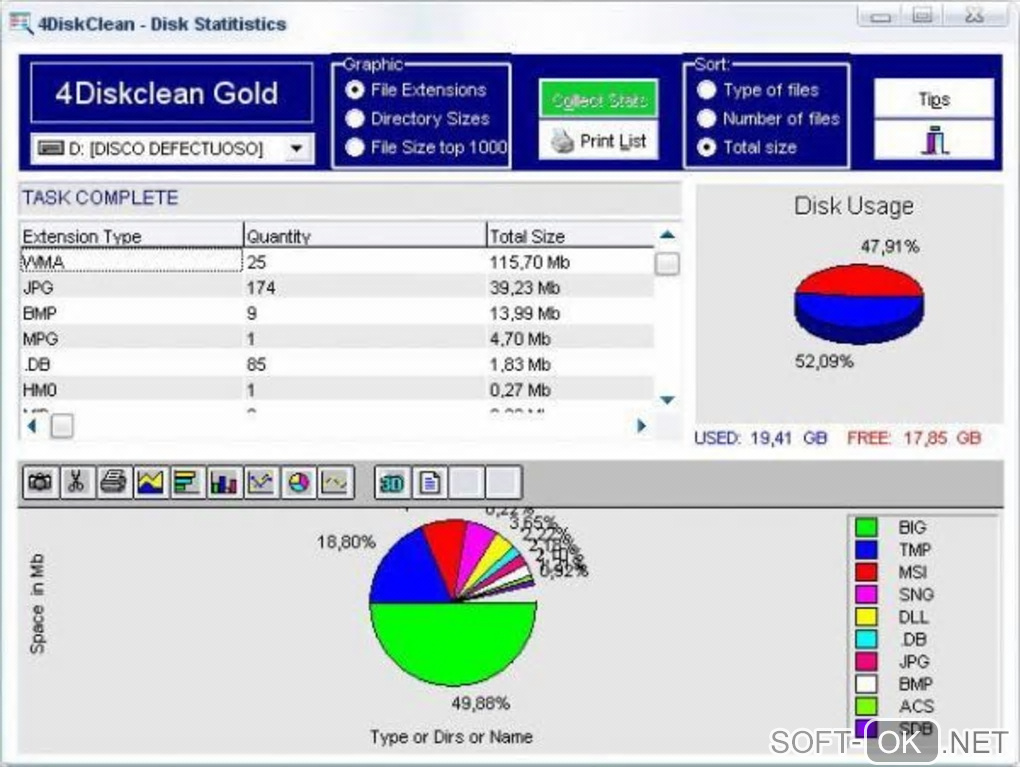Screen dimensions: 1020x767
Task: Click the camera snapshot chart icon
Action: tap(40, 483)
